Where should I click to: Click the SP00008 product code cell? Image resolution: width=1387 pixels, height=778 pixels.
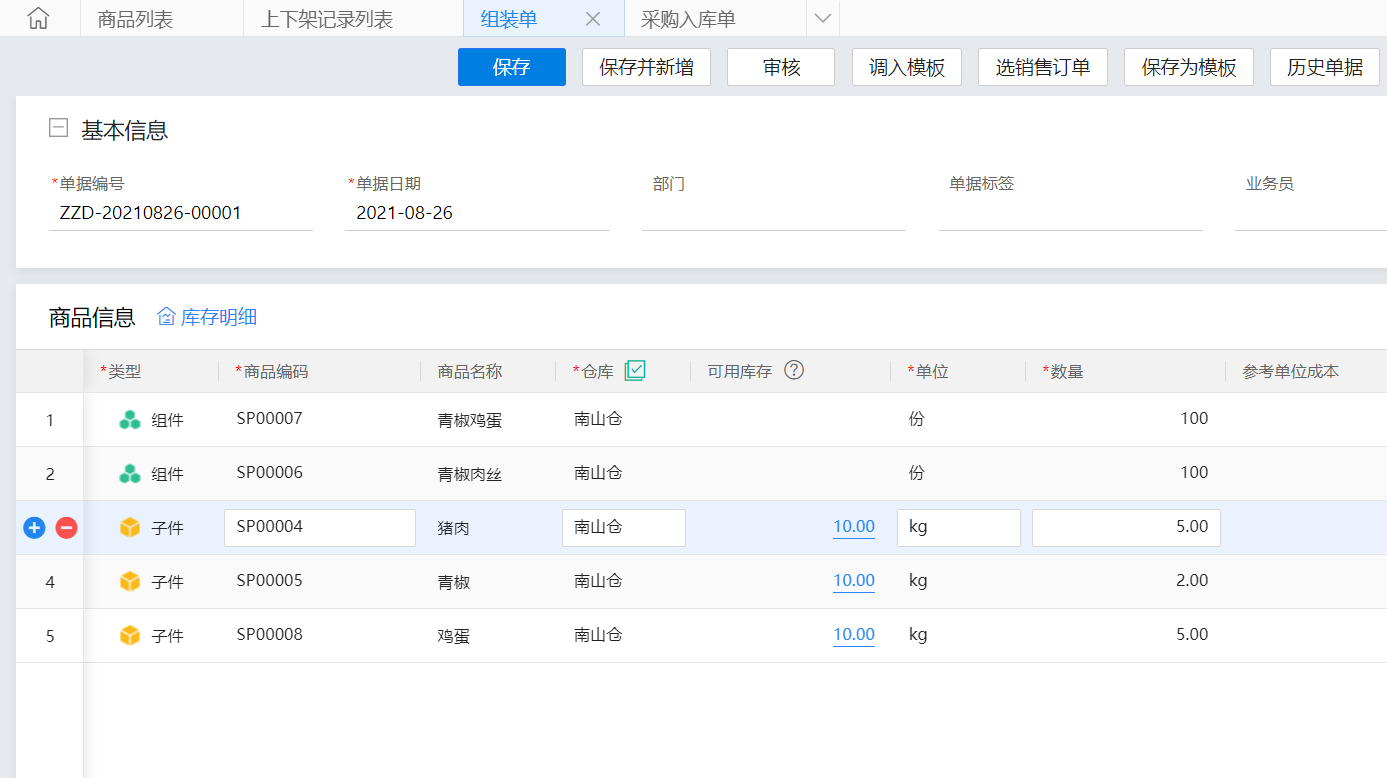coord(269,635)
